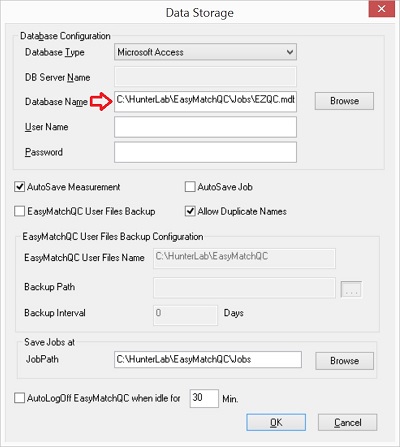This screenshot has width=400, height=447.
Task: Click the EasyMatchQC User Files Name field
Action: (244, 258)
